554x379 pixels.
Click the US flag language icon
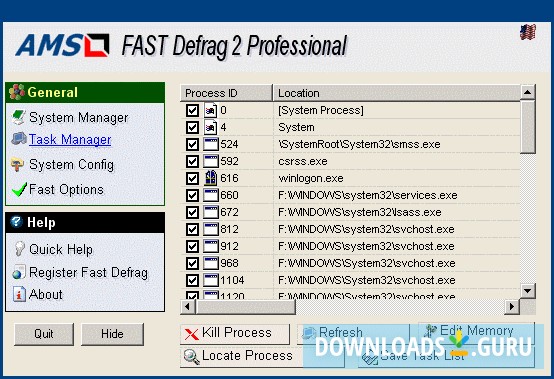528,32
